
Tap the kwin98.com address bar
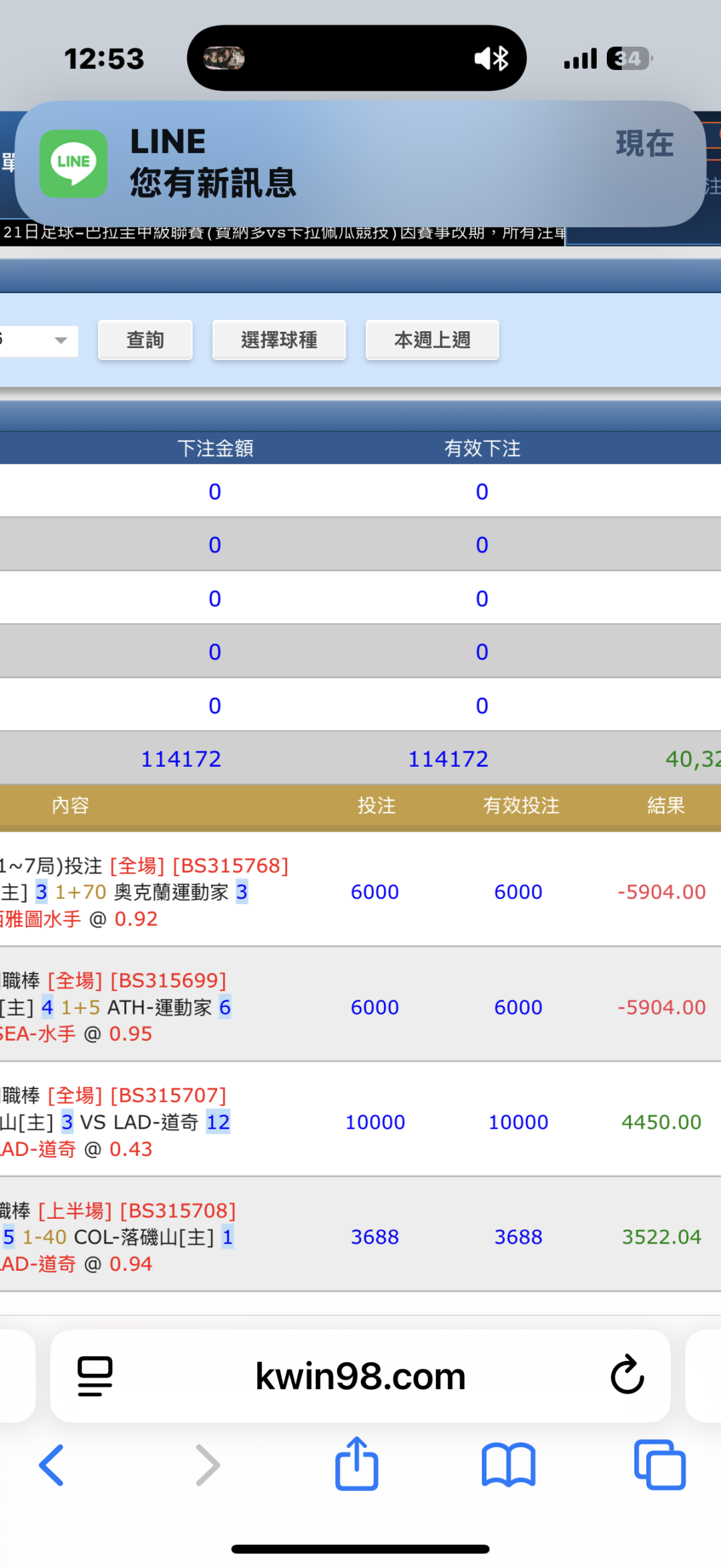tap(360, 1376)
